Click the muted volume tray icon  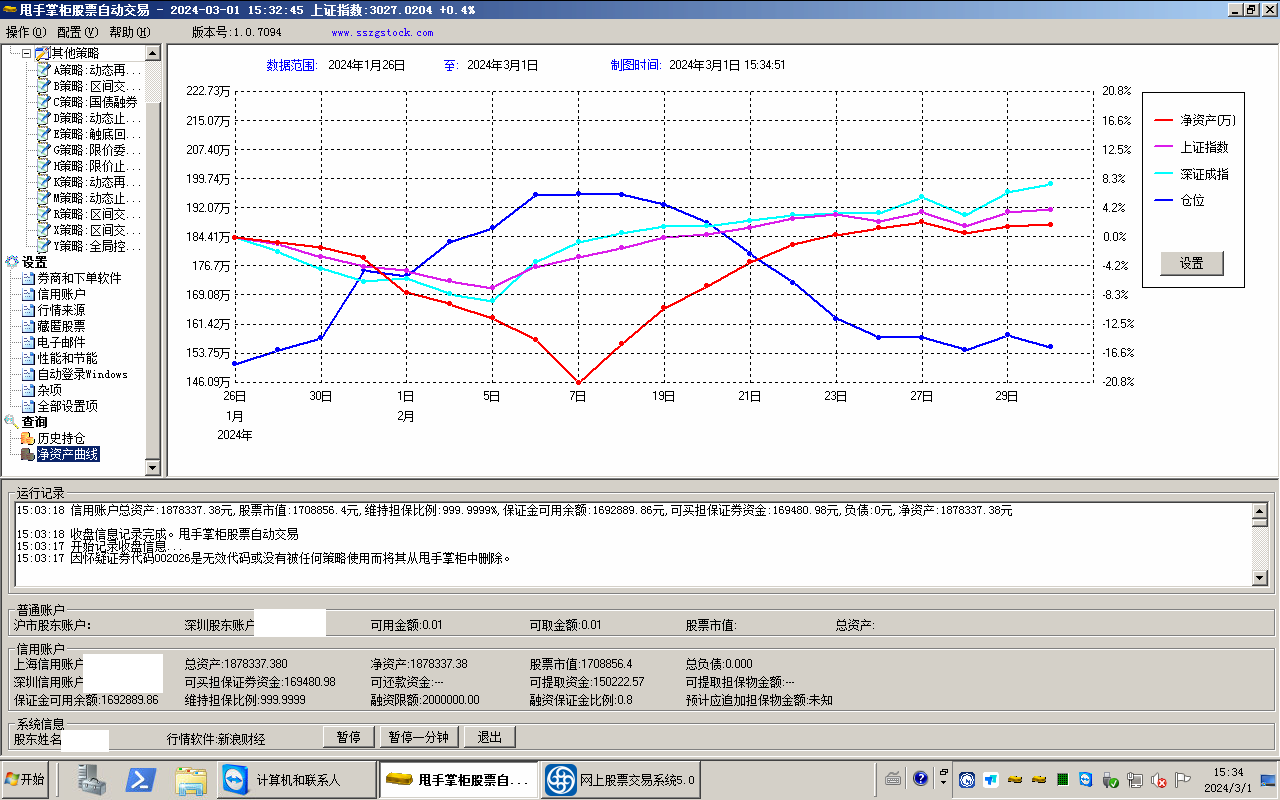tap(1159, 780)
